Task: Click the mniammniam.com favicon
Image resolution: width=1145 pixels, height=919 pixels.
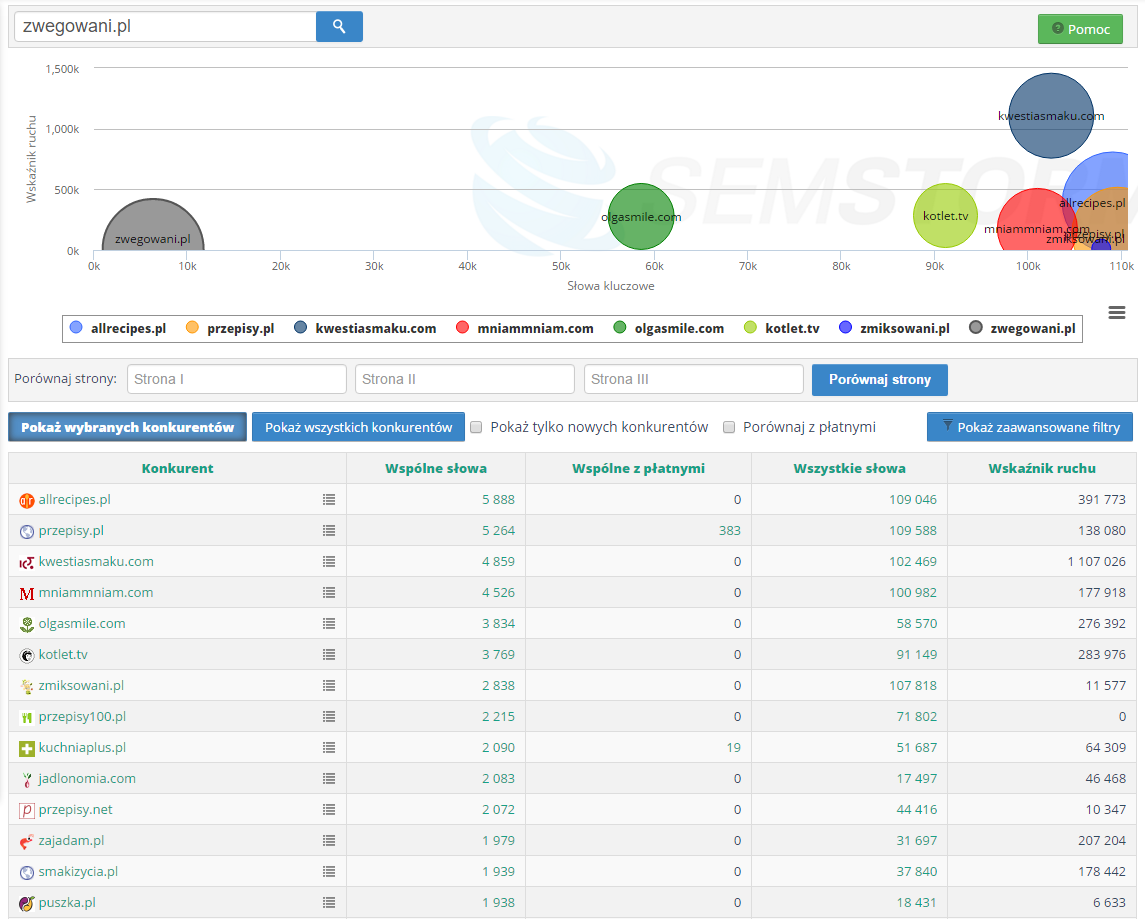Action: pos(27,593)
